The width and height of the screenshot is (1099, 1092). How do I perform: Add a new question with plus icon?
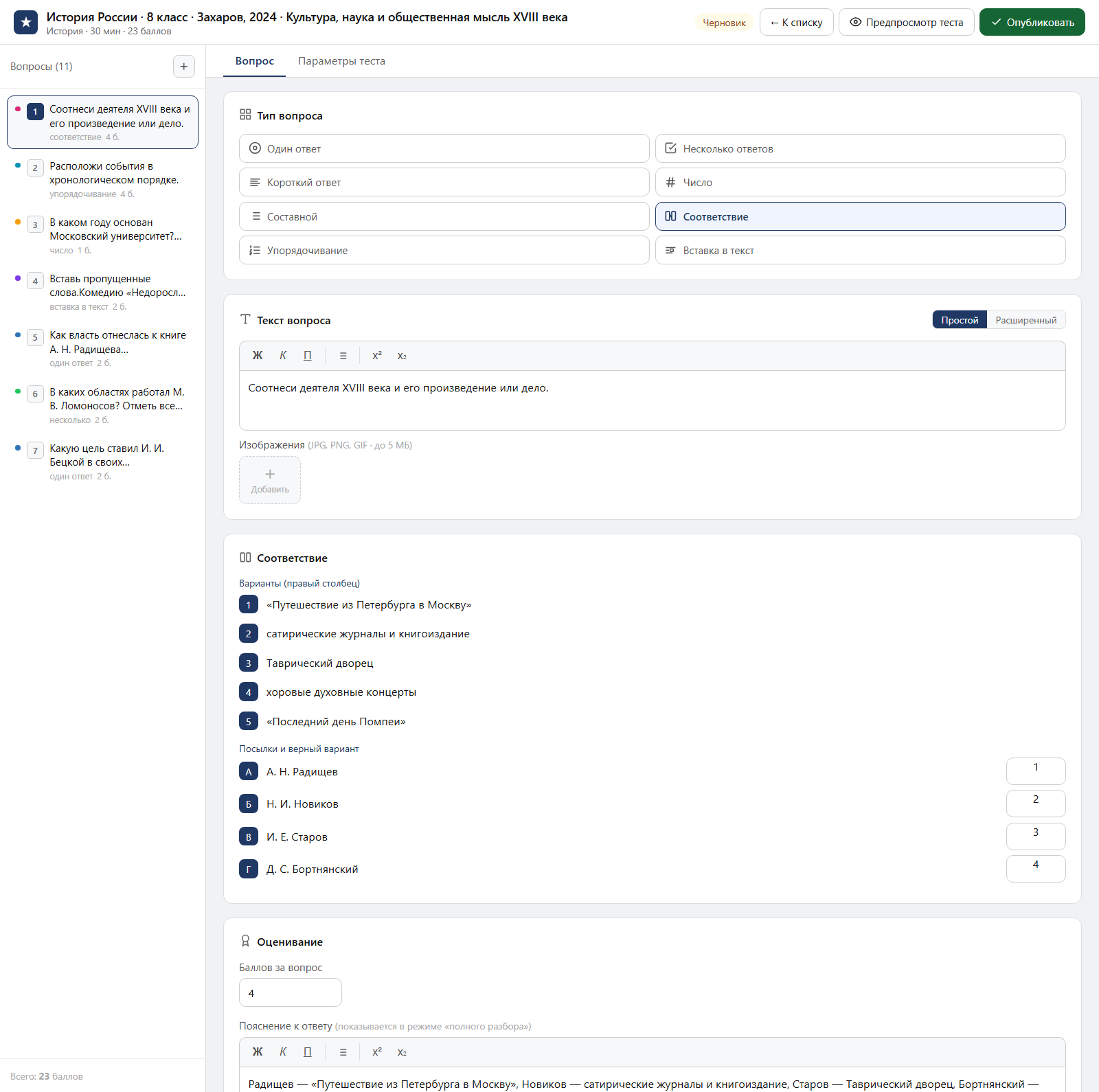point(183,67)
